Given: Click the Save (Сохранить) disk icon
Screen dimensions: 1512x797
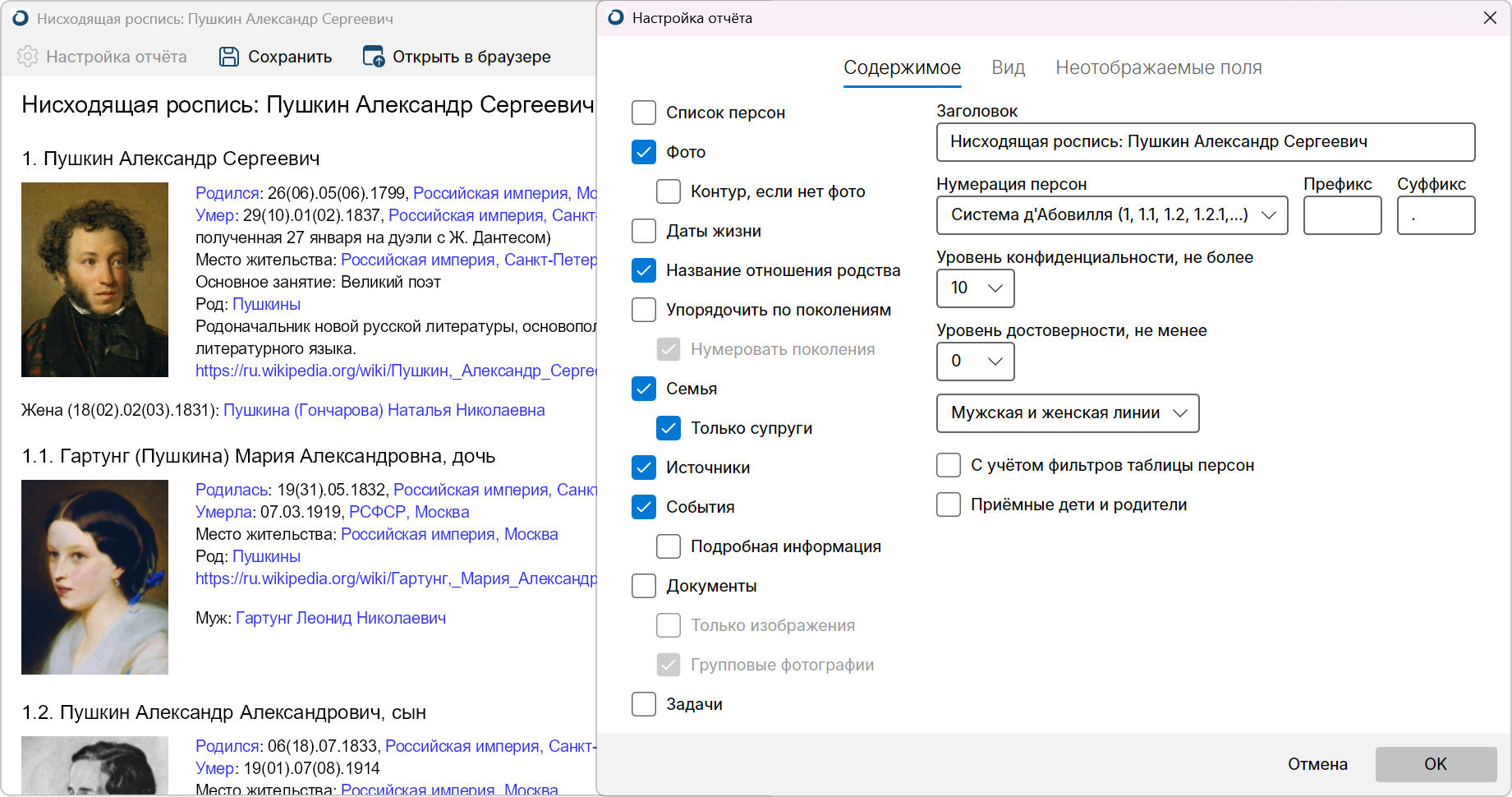Looking at the screenshot, I should (227, 55).
